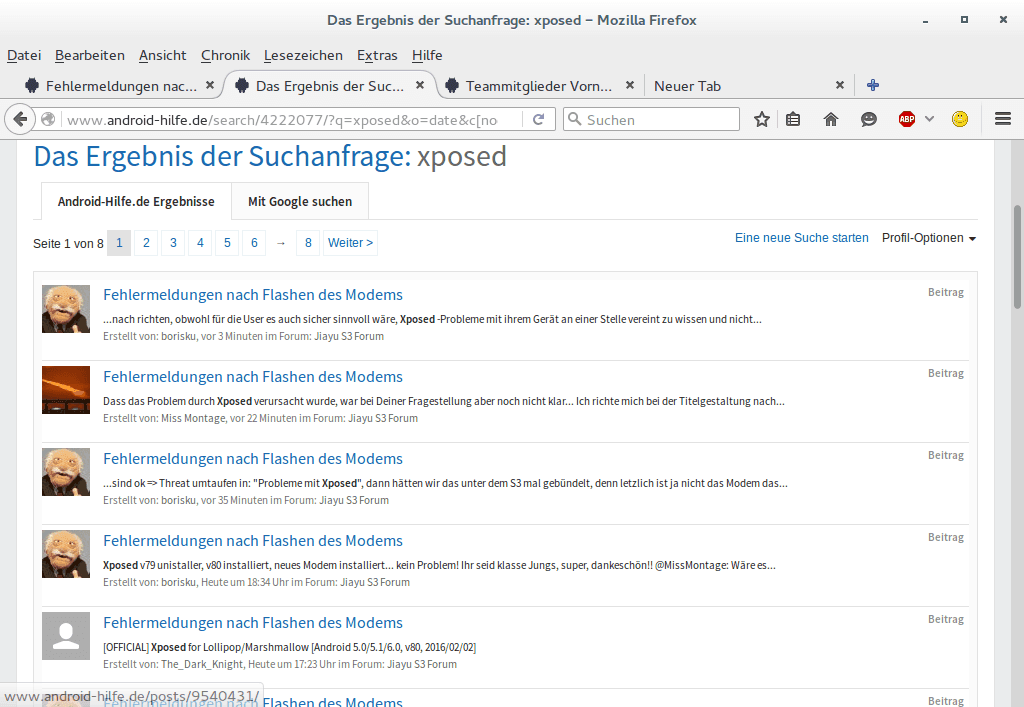Go to results page 2
Screen dimensions: 1024x707
pos(146,243)
